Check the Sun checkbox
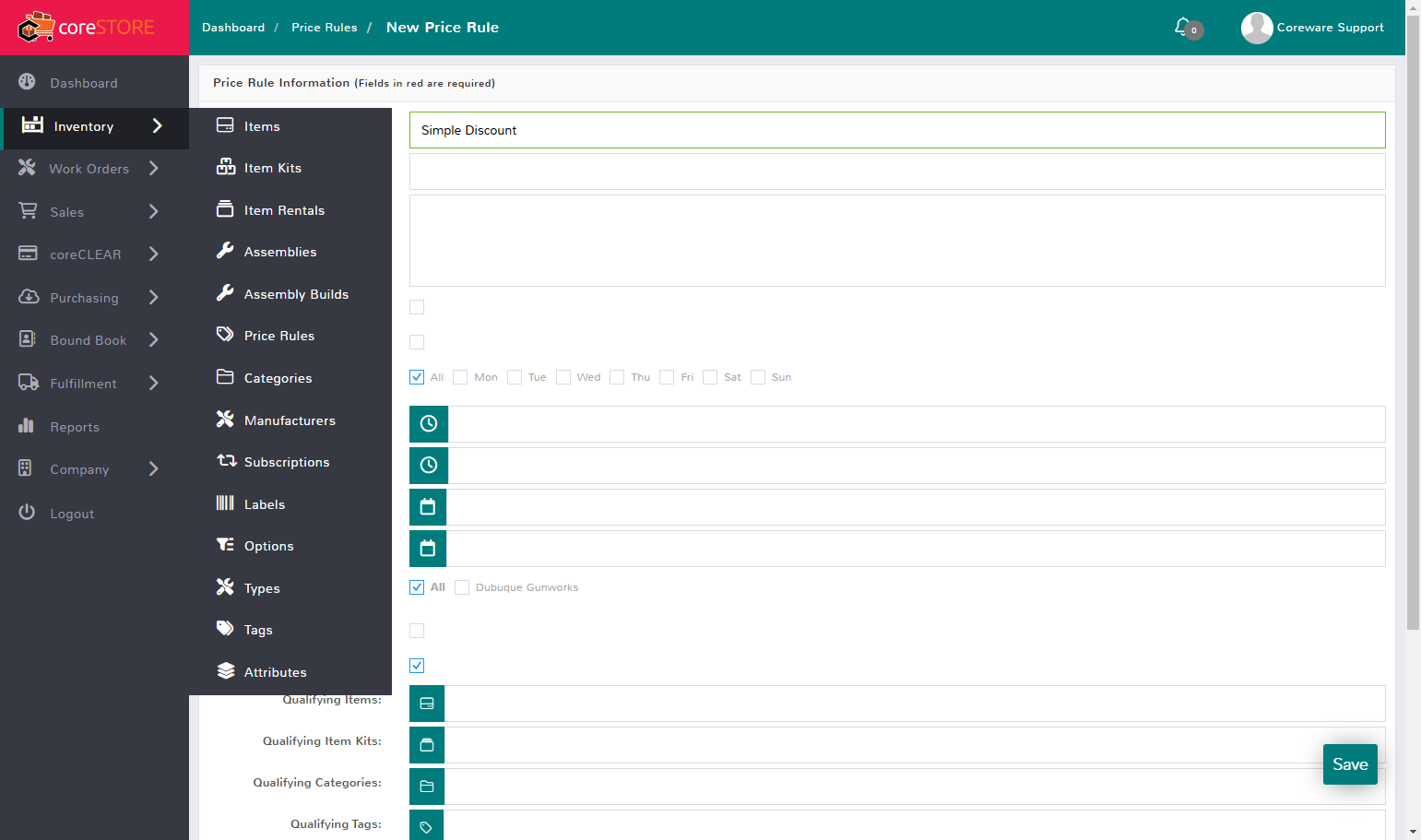The width and height of the screenshot is (1421, 840). (758, 377)
